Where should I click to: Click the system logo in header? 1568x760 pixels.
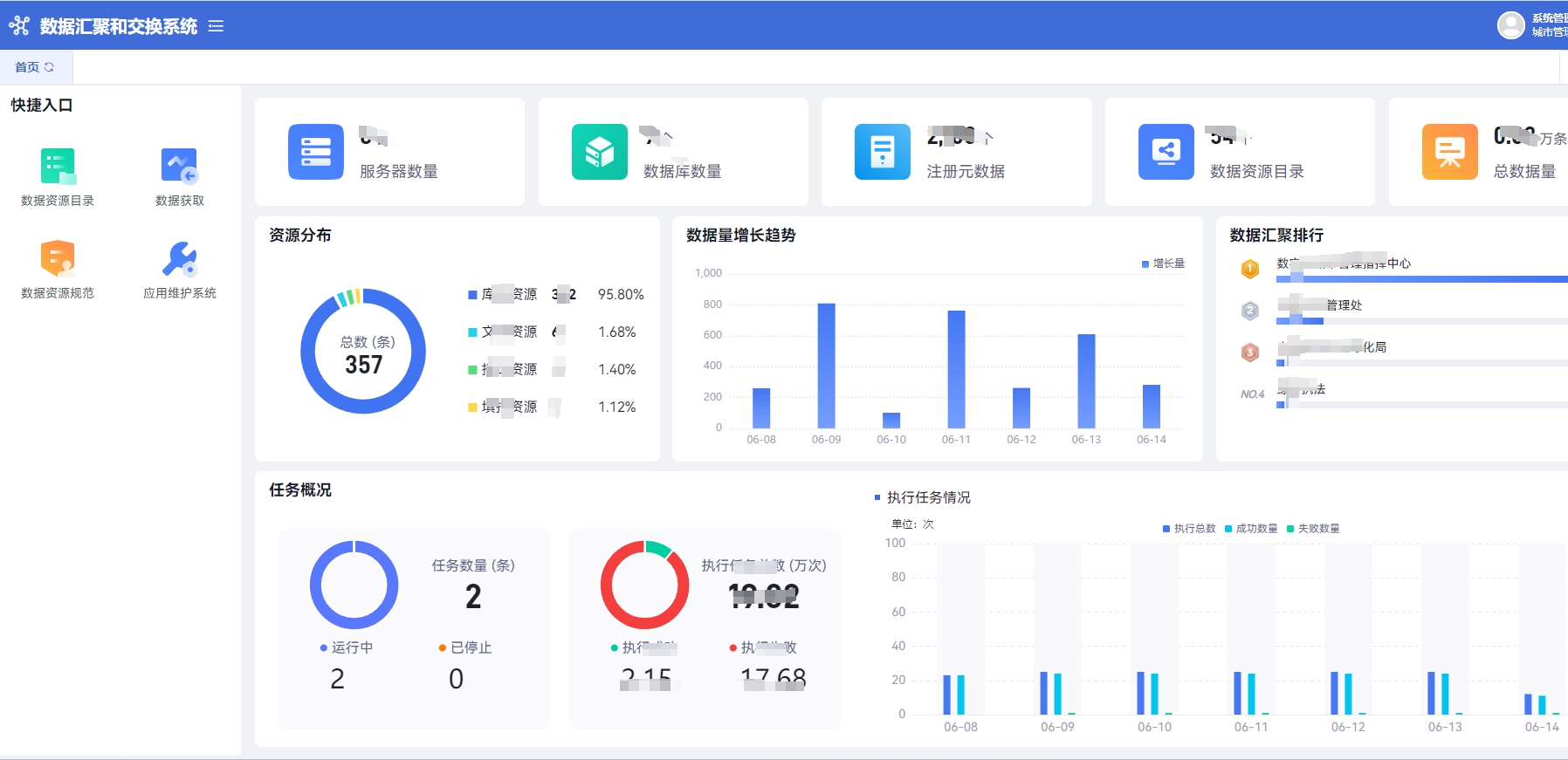19,26
